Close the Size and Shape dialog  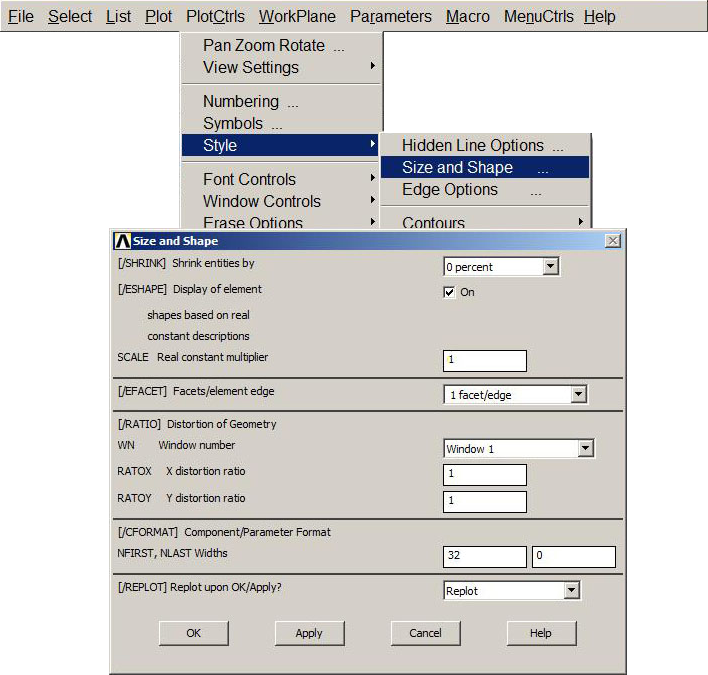tap(612, 241)
